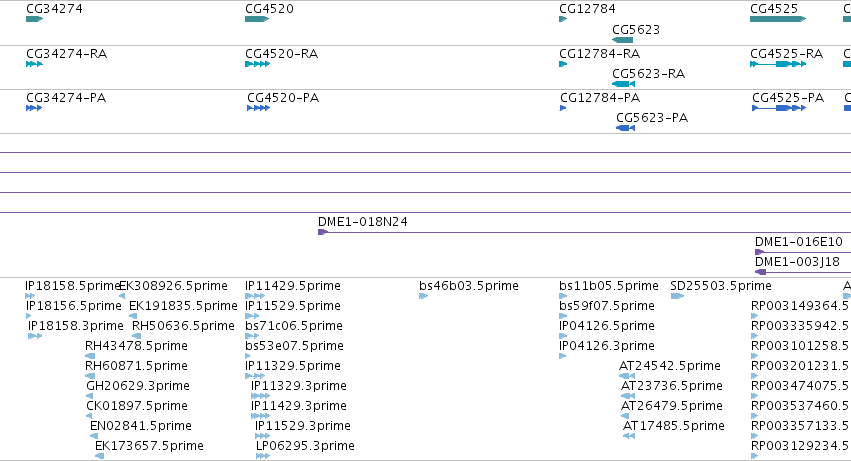Select the SD25503.5prime EST glyph
This screenshot has height=461, width=851.
click(x=677, y=296)
